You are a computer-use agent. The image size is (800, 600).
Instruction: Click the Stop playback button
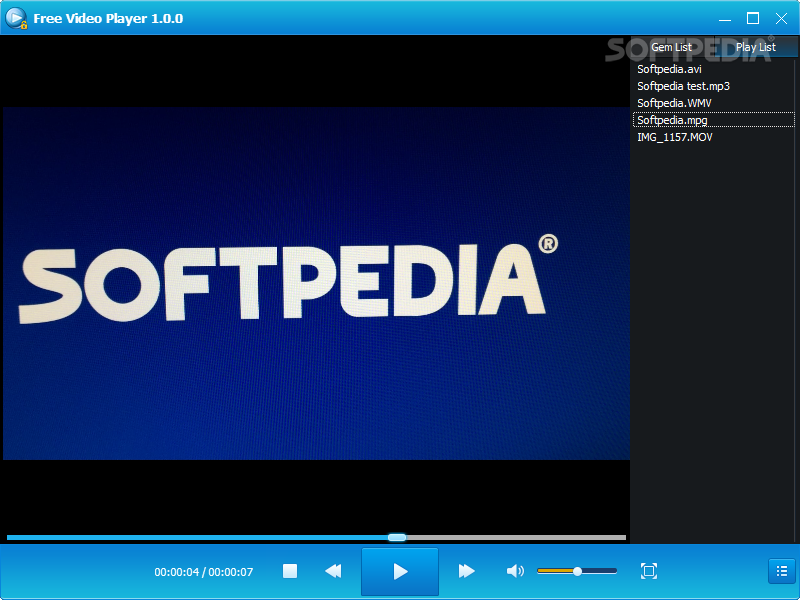[x=290, y=571]
